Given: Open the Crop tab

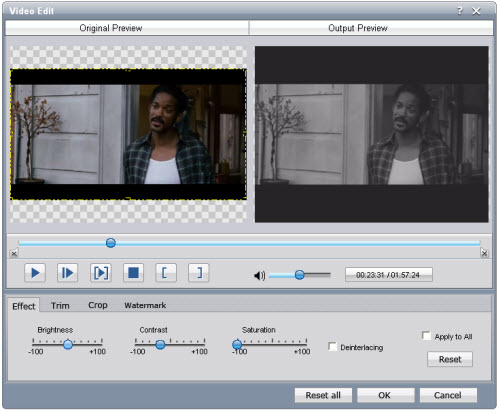Looking at the screenshot, I should click(98, 305).
